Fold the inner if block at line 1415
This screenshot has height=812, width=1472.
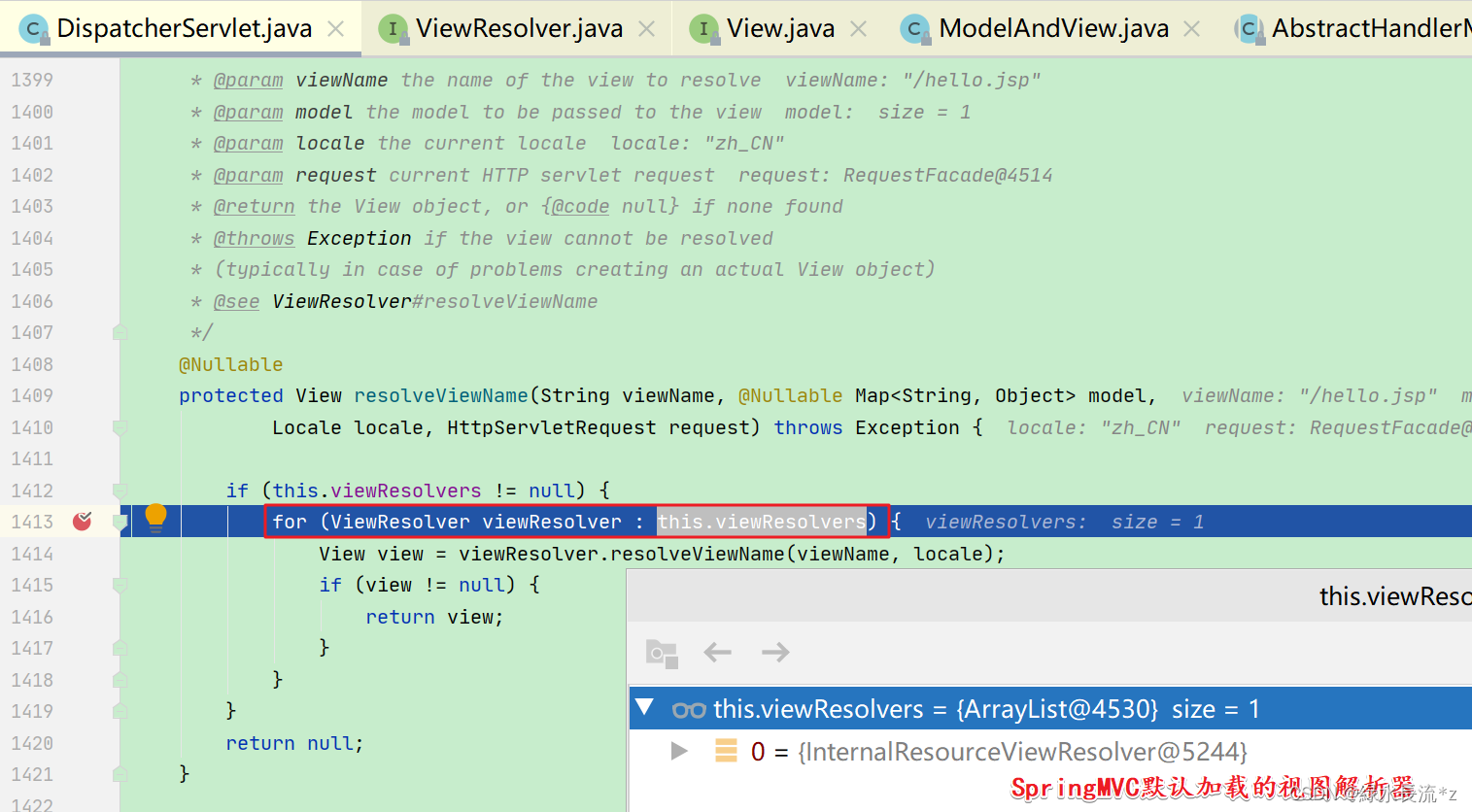(120, 585)
